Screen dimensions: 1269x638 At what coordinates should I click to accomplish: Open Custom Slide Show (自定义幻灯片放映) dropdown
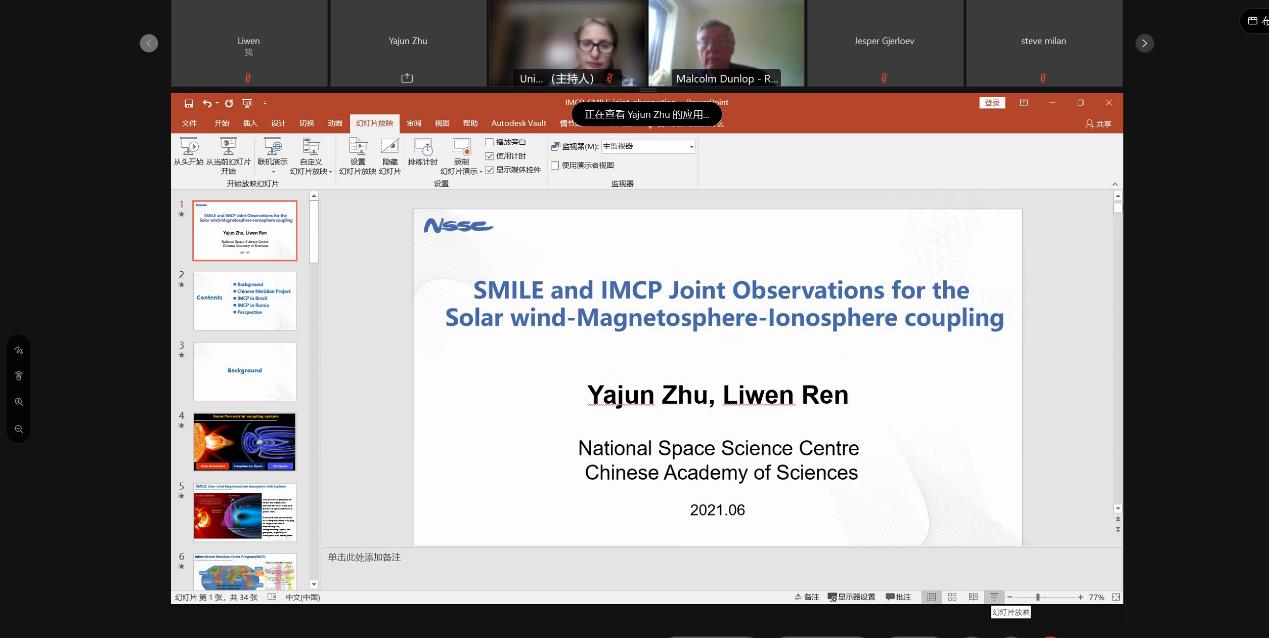(311, 156)
